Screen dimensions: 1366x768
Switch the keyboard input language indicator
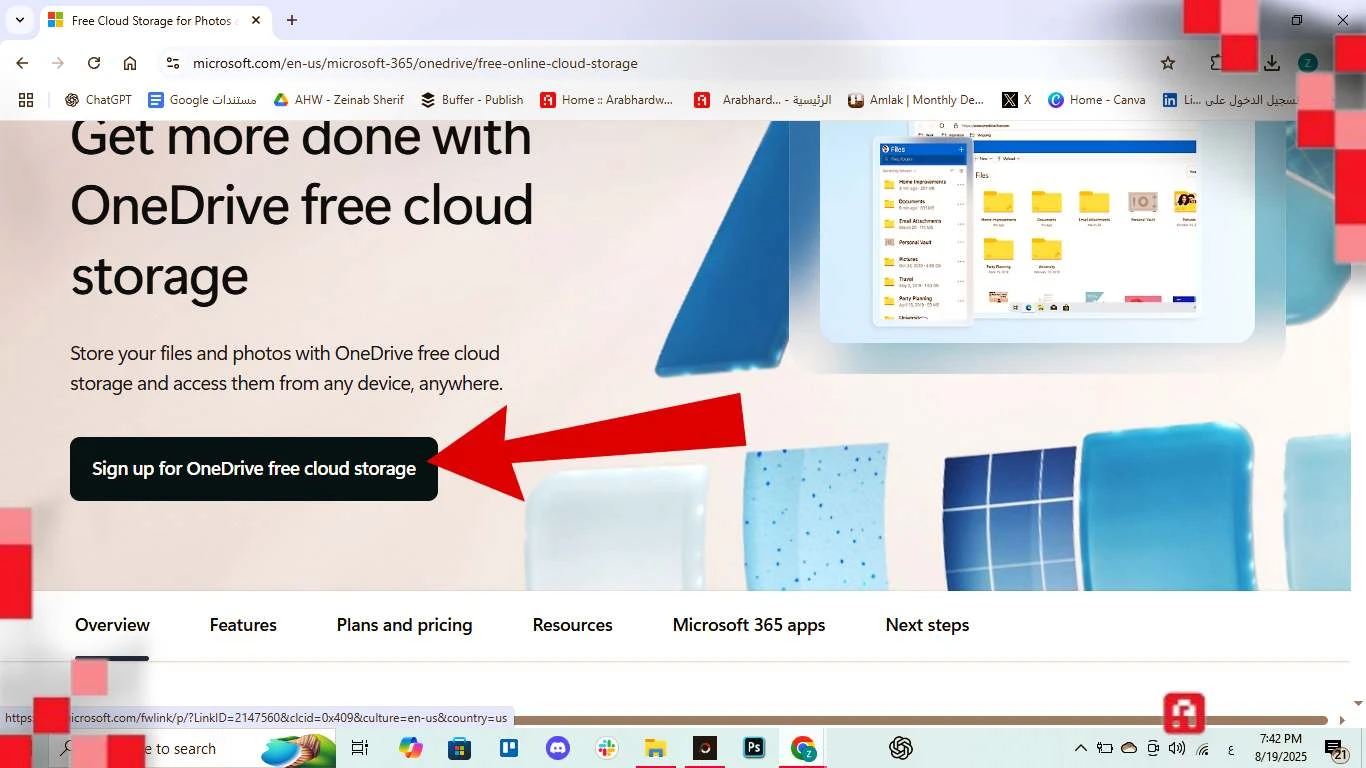1230,749
